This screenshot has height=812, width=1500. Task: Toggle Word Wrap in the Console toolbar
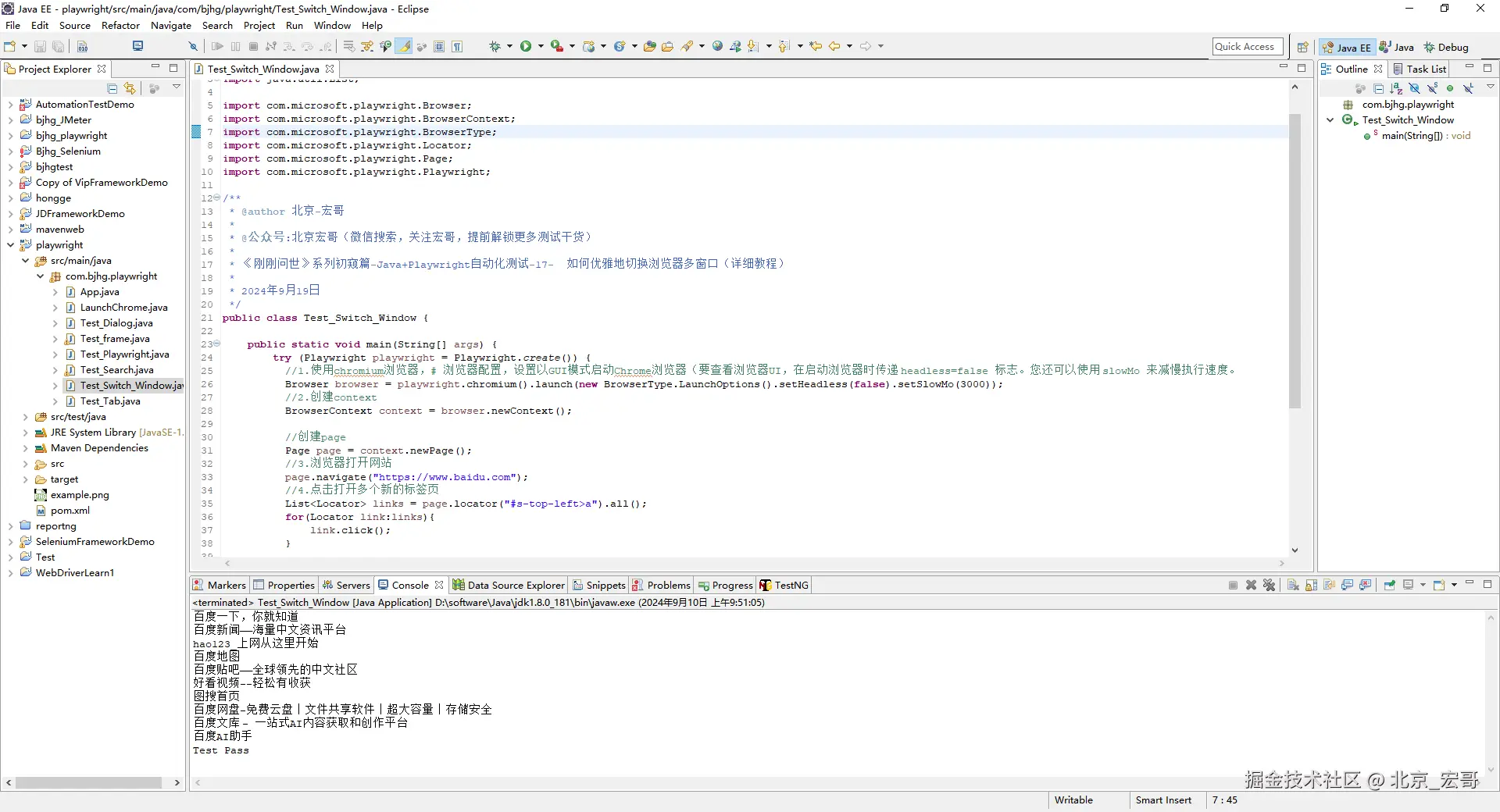click(1330, 585)
